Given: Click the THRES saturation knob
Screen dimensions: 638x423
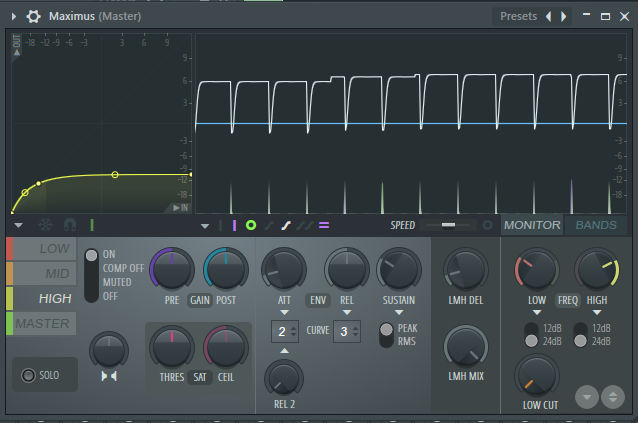Looking at the screenshot, I should coord(172,347).
